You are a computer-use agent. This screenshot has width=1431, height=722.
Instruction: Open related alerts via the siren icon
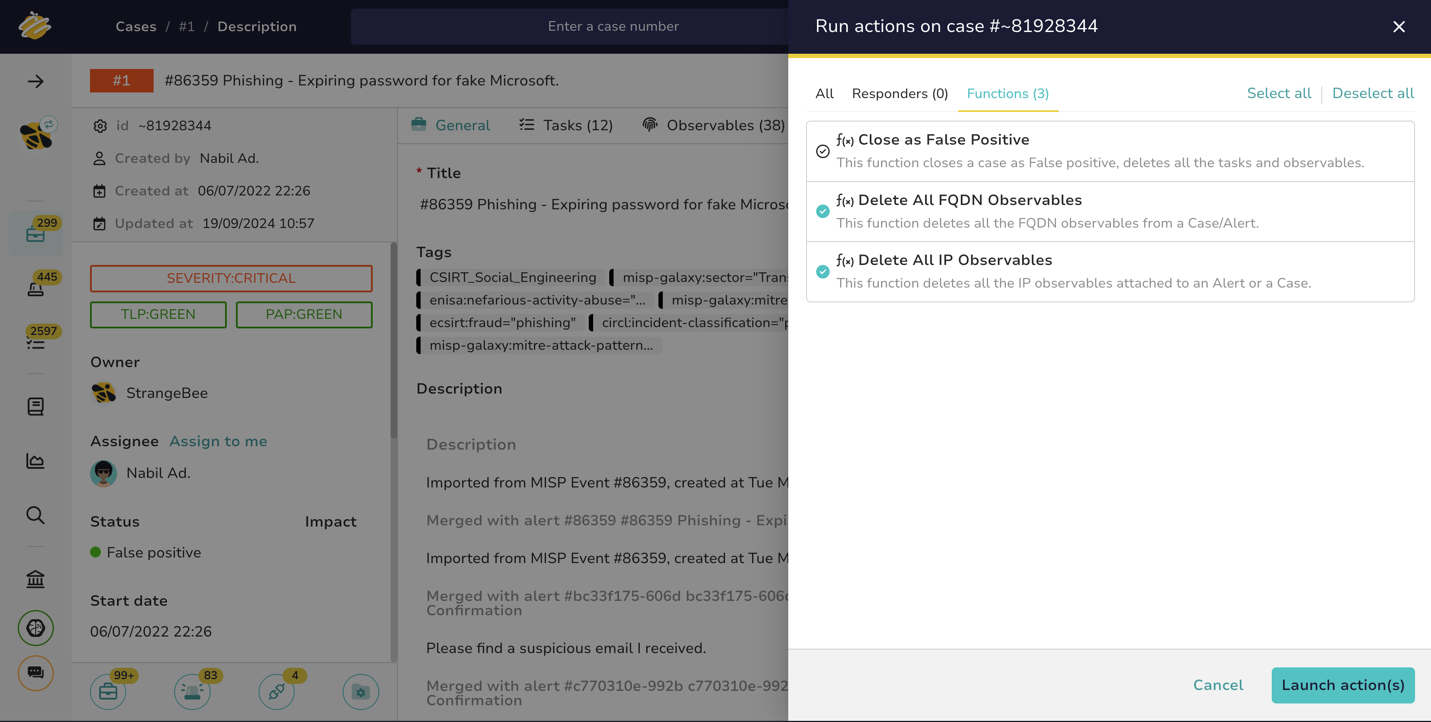192,691
